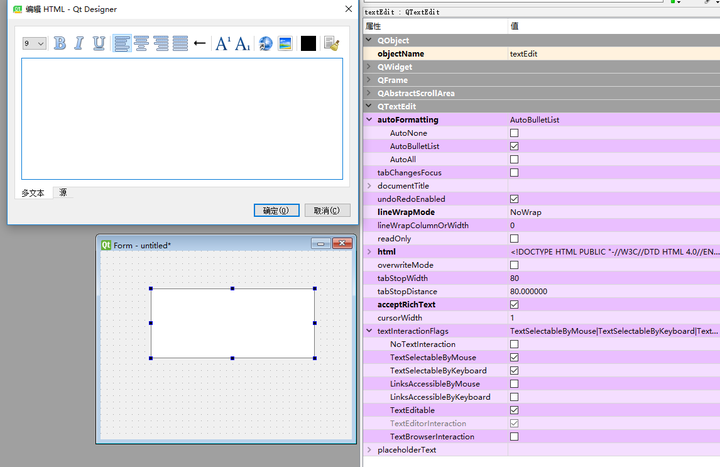Insert a hyperlink with globe icon

click(x=265, y=43)
